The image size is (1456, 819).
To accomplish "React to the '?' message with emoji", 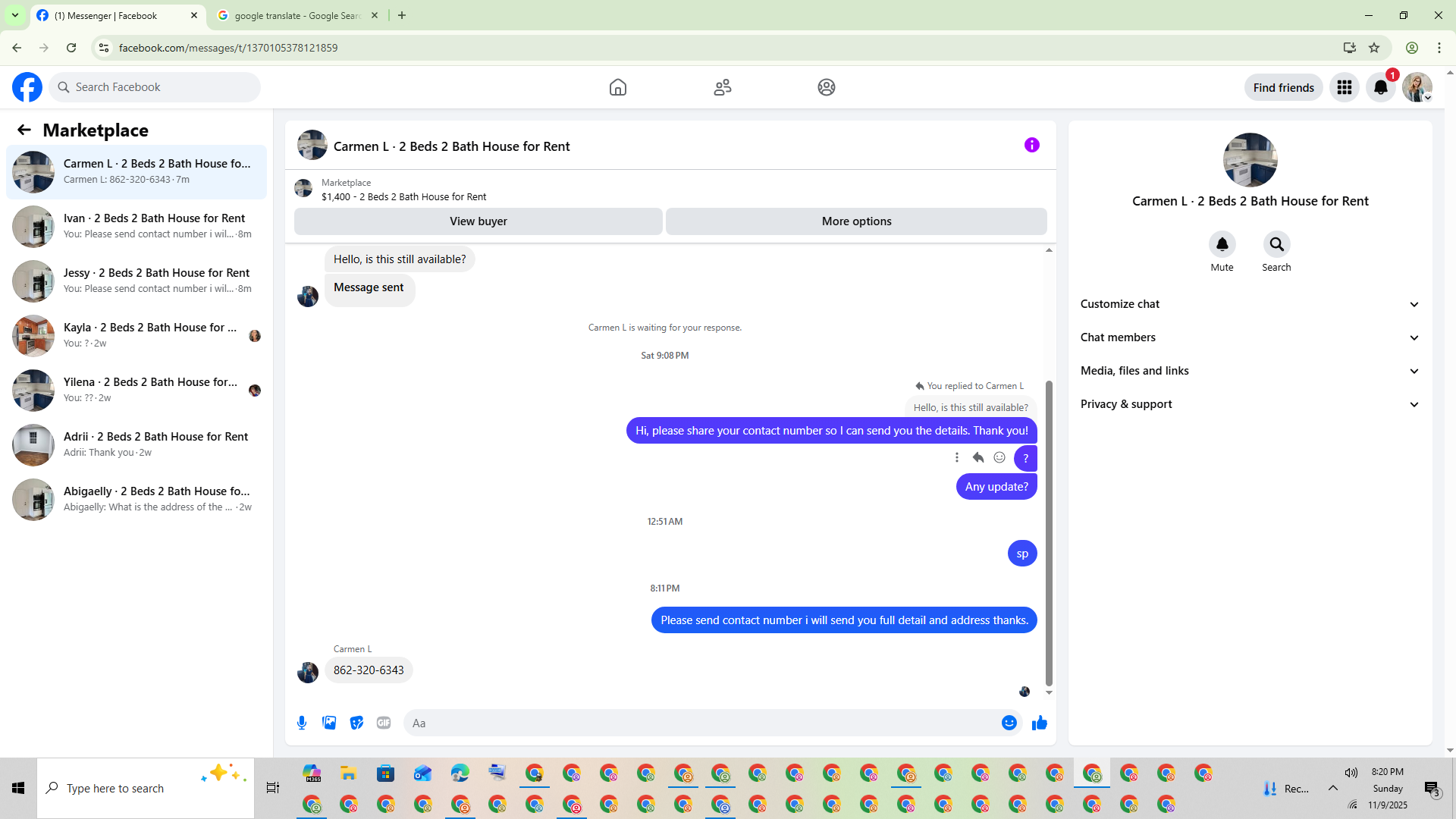I will [999, 457].
